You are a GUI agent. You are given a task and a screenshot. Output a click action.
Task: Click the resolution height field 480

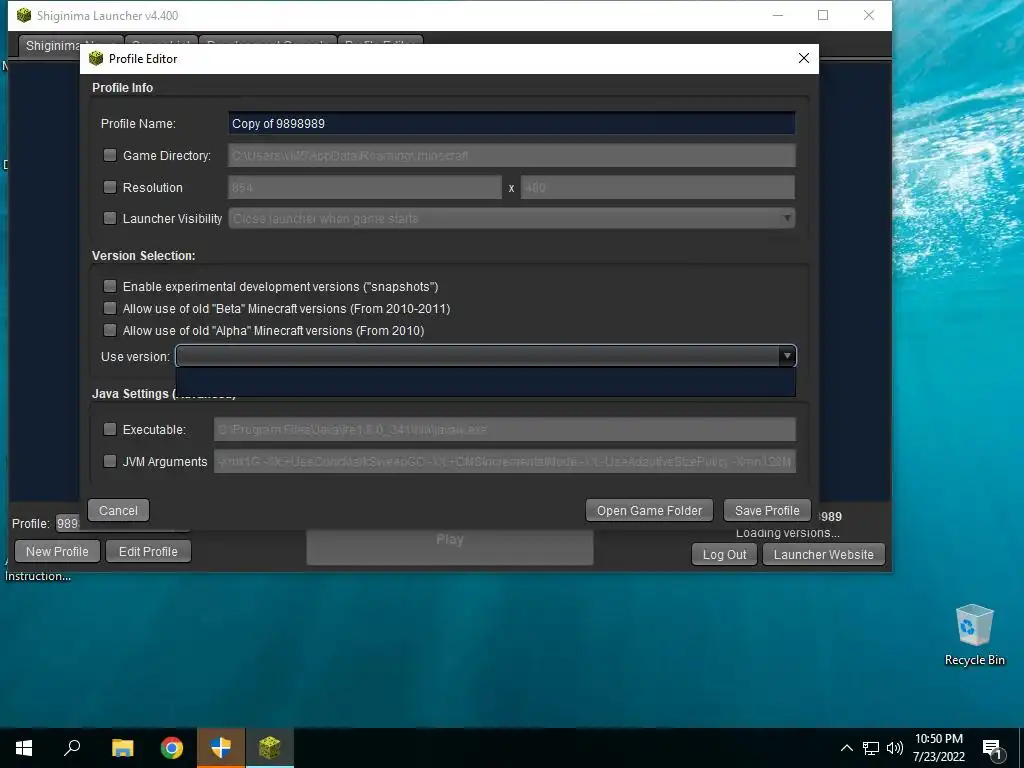click(x=658, y=187)
